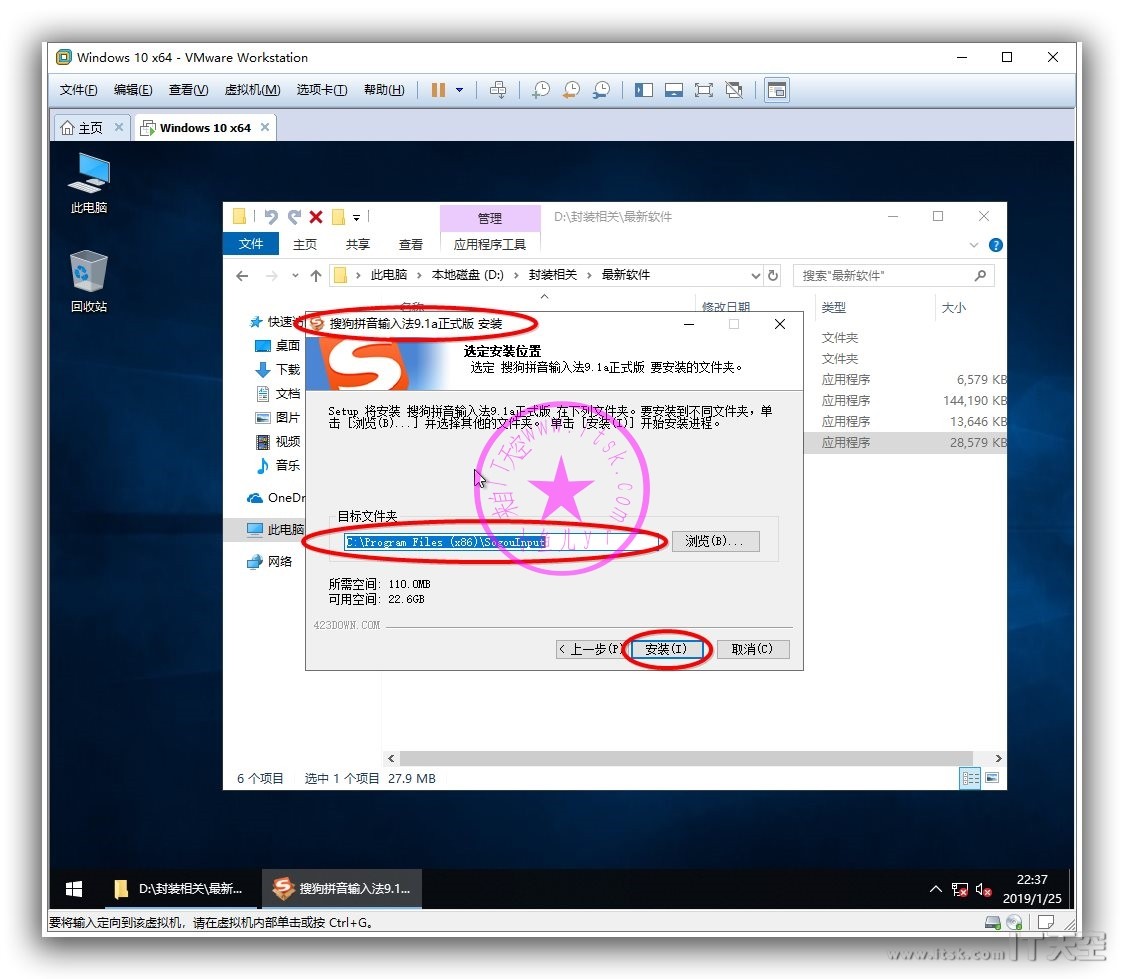Sort files by the 类型 column
Image resolution: width=1124 pixels, height=979 pixels.
[834, 307]
